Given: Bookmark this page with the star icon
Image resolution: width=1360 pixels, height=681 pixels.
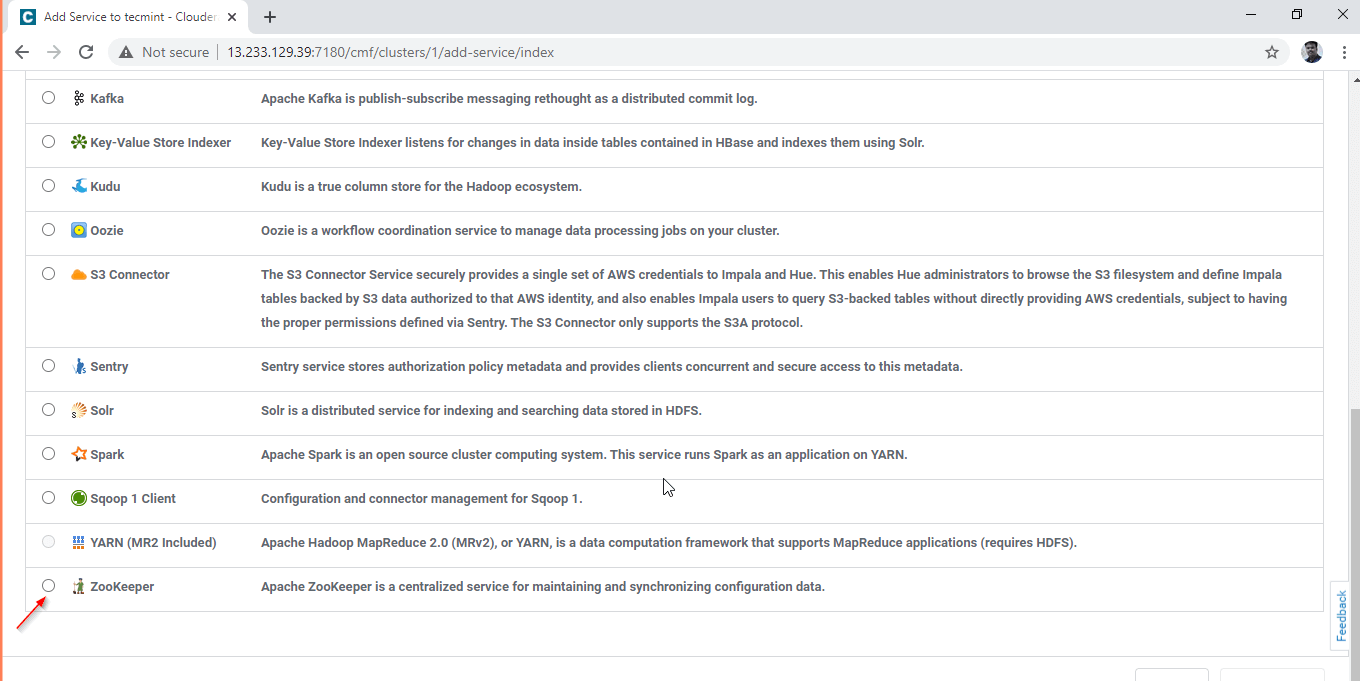Looking at the screenshot, I should (1272, 52).
